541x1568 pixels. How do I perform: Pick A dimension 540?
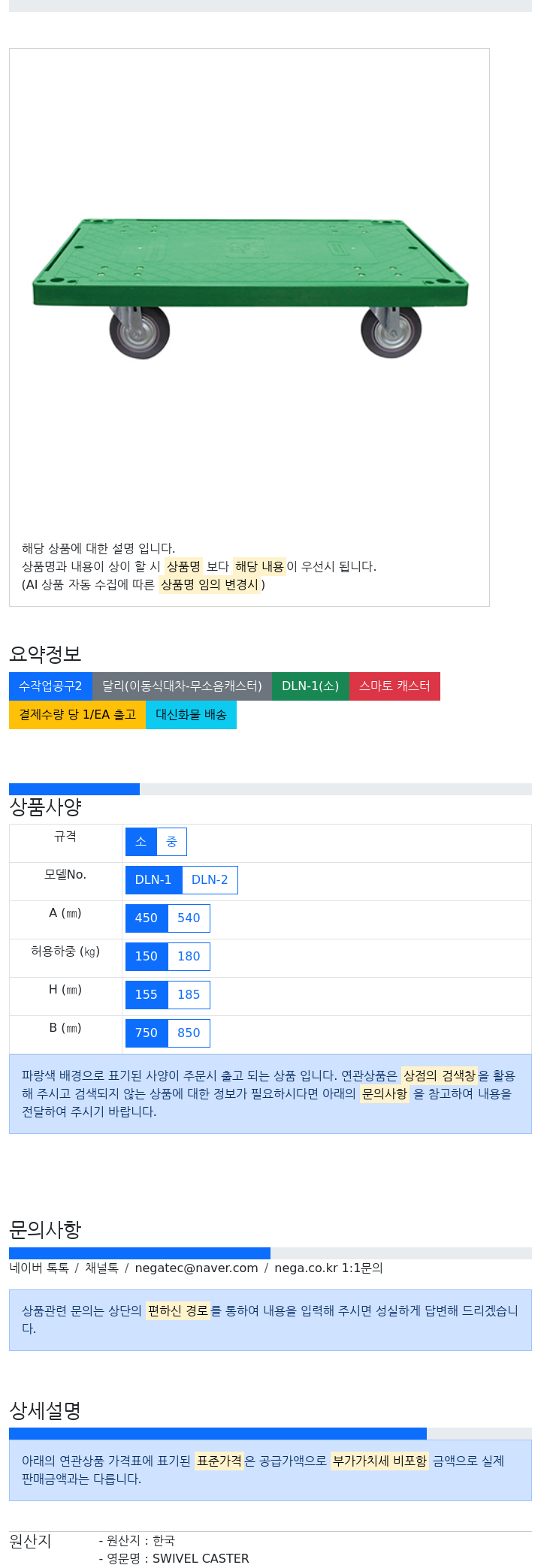coord(189,918)
